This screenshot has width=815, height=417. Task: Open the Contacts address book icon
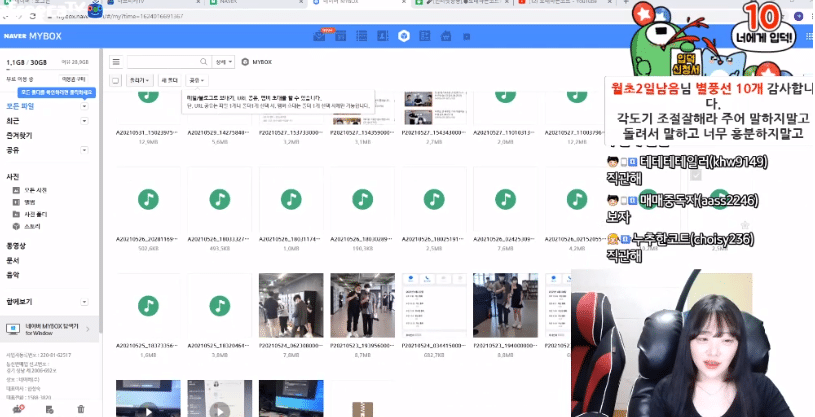coord(383,36)
